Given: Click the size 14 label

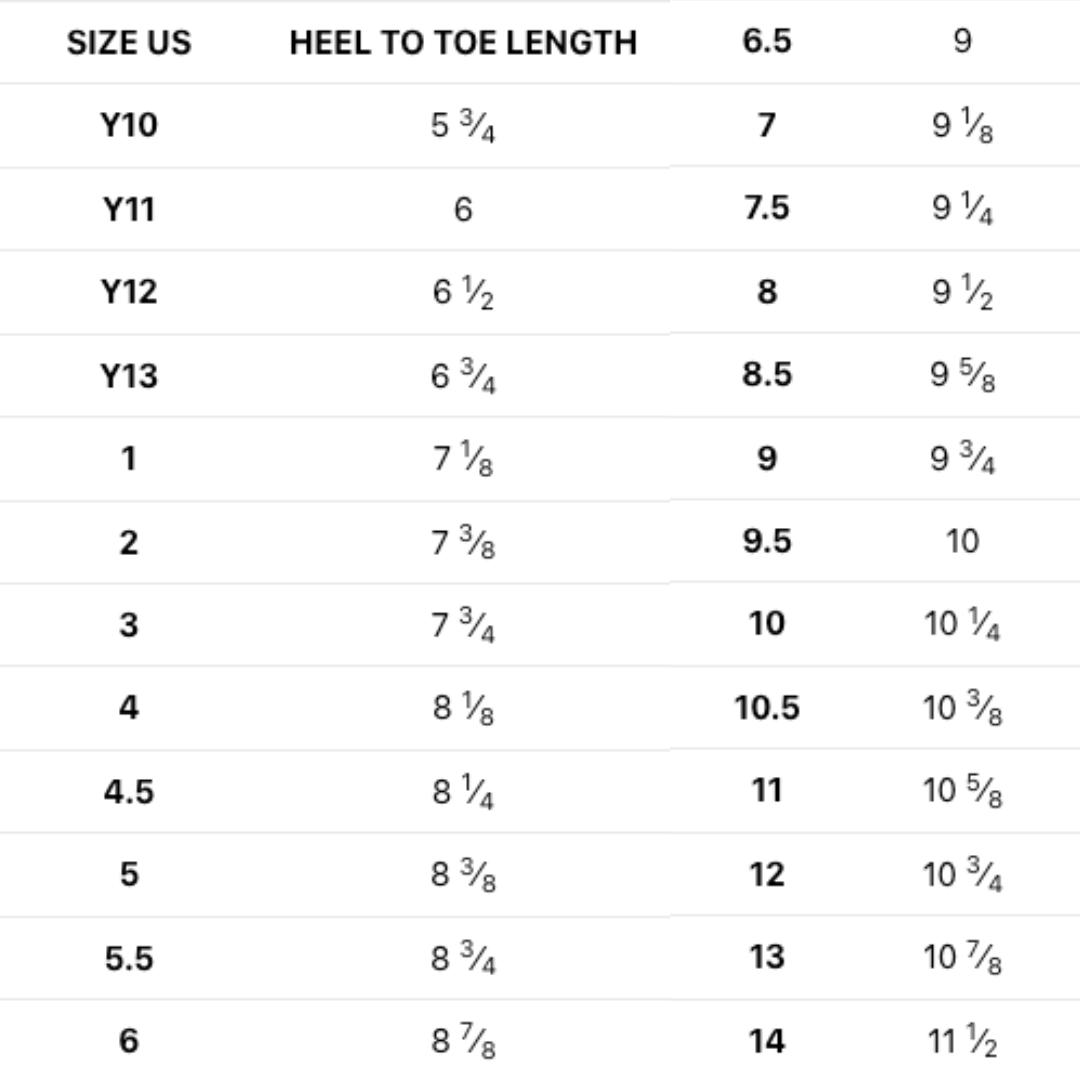Looking at the screenshot, I should (767, 1041).
